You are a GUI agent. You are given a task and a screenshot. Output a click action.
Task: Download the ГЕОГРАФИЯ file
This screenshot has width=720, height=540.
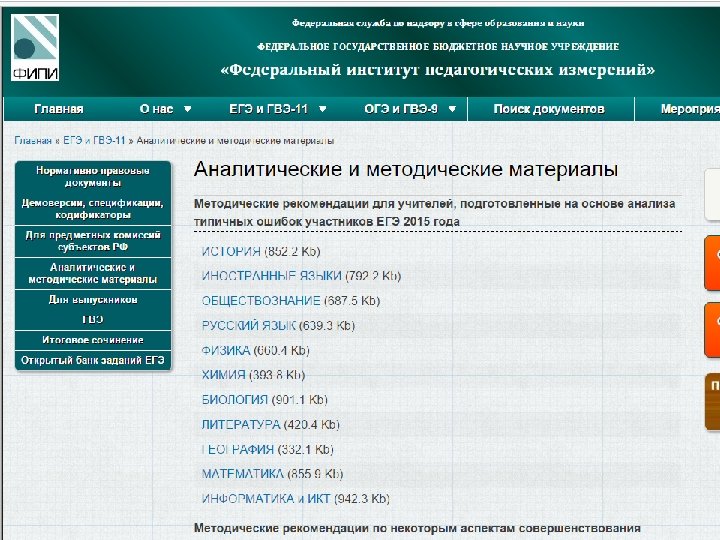(x=238, y=449)
